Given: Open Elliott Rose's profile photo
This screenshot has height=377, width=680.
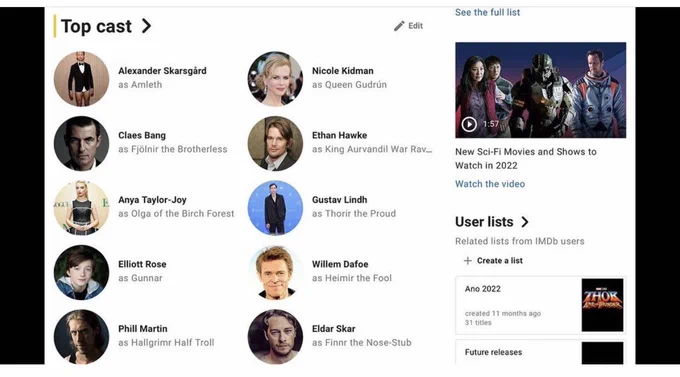Looking at the screenshot, I should click(82, 272).
